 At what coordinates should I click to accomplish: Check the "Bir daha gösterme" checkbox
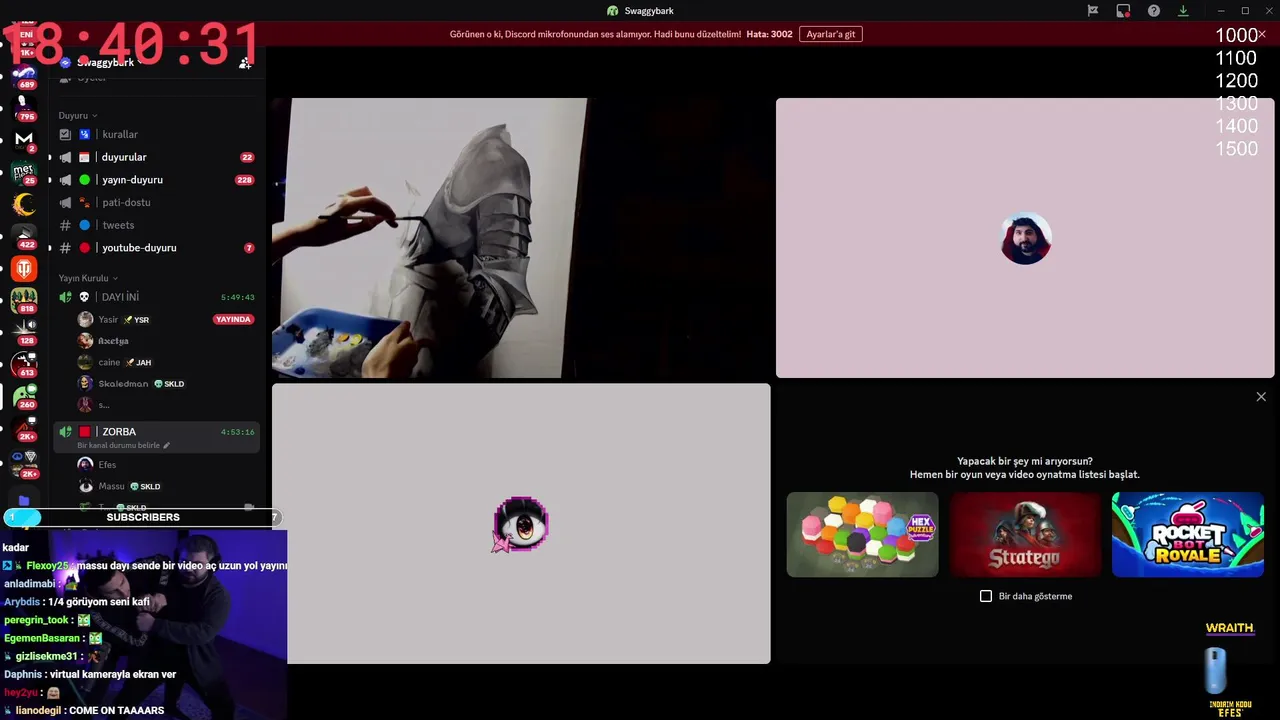[986, 596]
